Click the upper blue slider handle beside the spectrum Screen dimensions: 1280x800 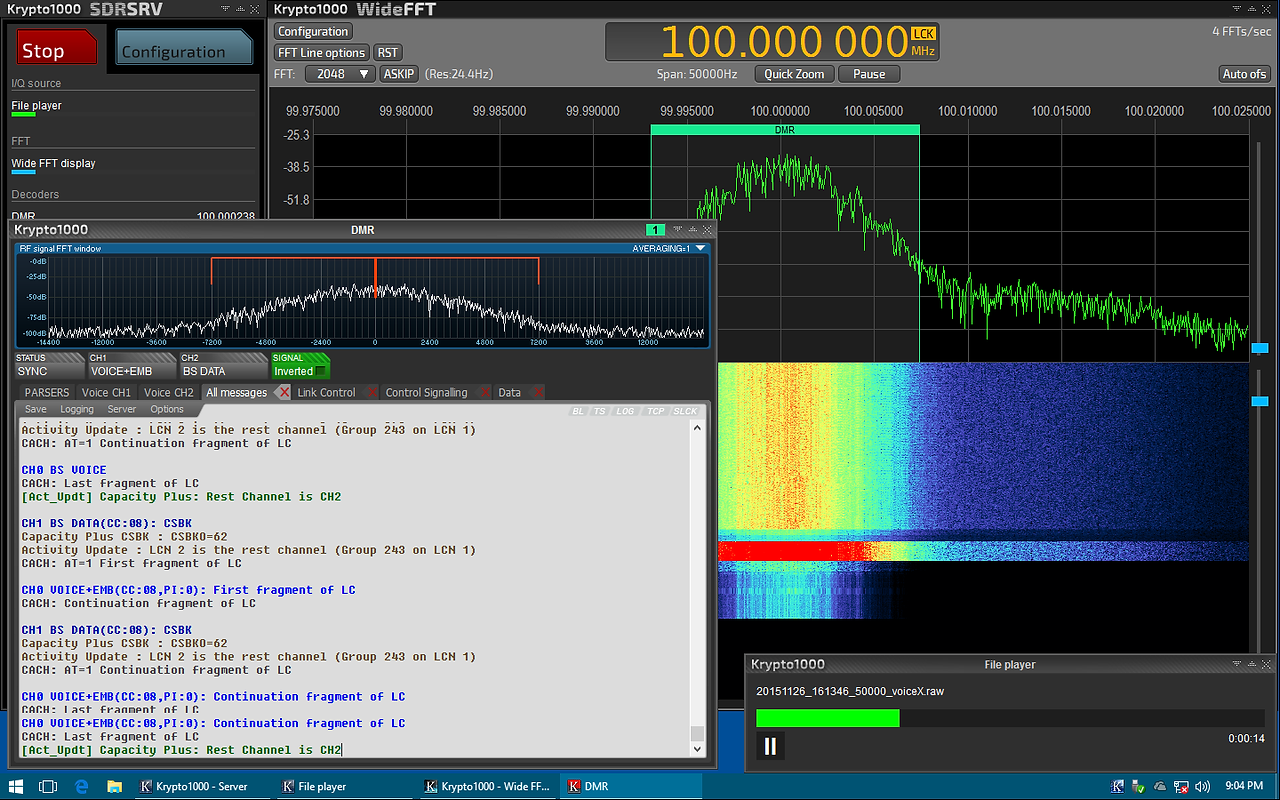(1260, 348)
